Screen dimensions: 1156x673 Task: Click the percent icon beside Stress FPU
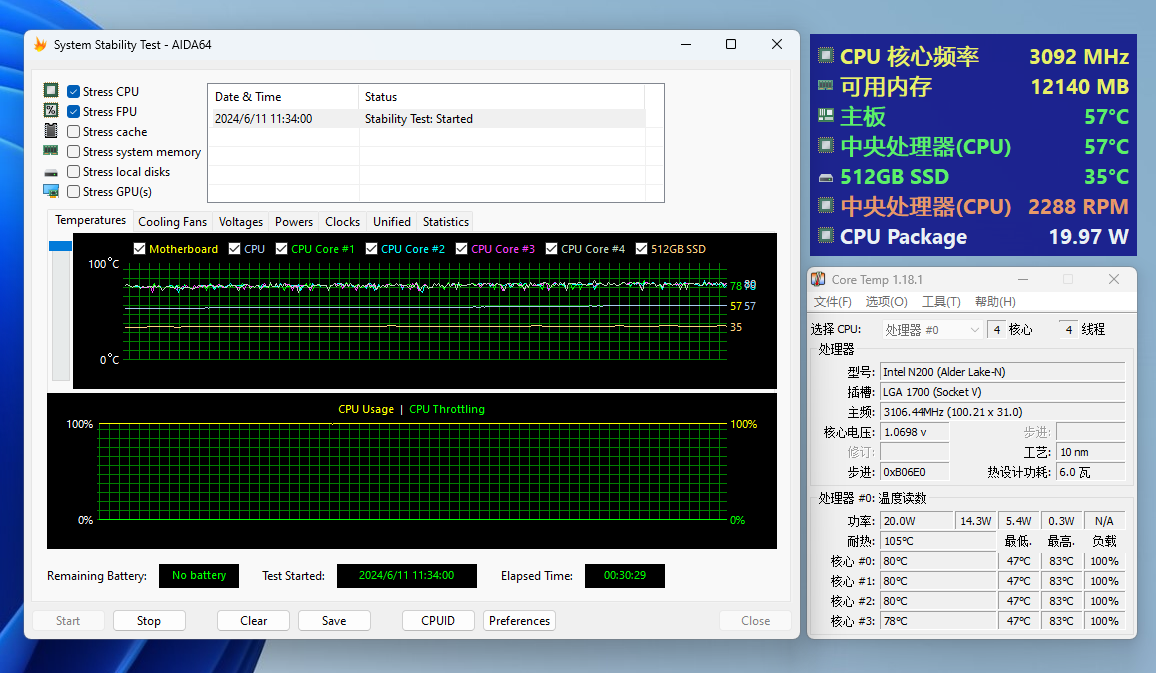51,110
